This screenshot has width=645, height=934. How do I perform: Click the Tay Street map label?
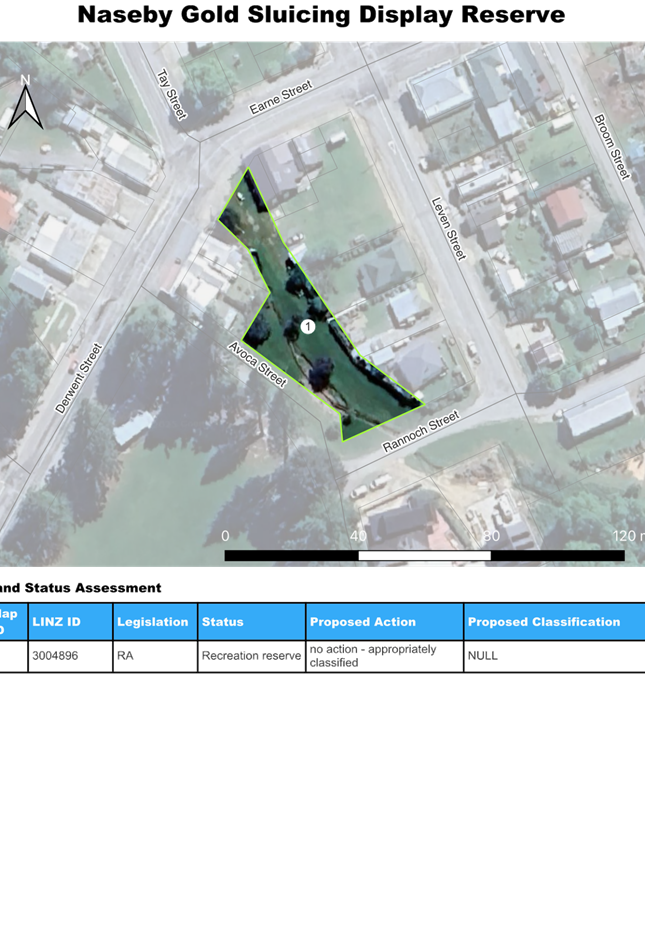[171, 95]
